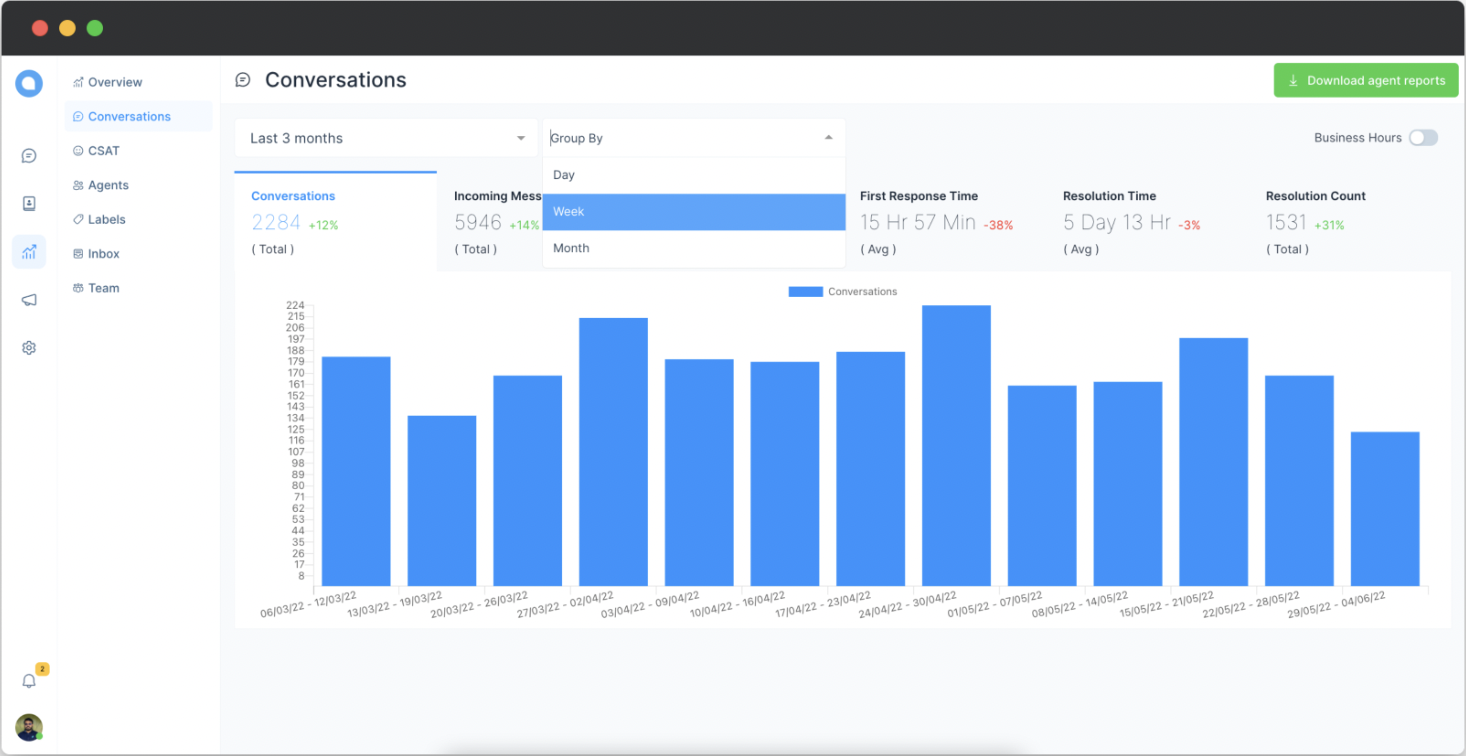Image resolution: width=1466 pixels, height=756 pixels.
Task: Select the Resolution Time metric
Action: 1147,221
